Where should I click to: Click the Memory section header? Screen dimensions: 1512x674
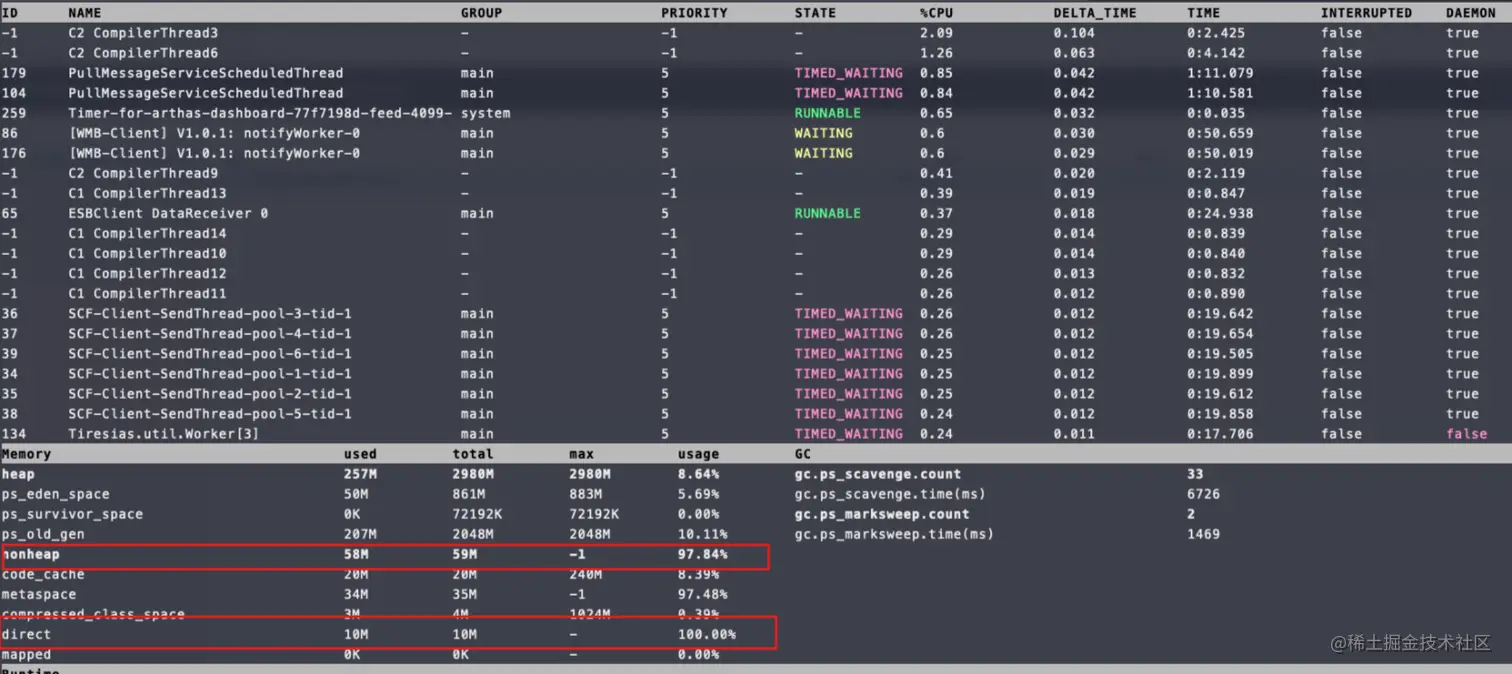tap(26, 453)
